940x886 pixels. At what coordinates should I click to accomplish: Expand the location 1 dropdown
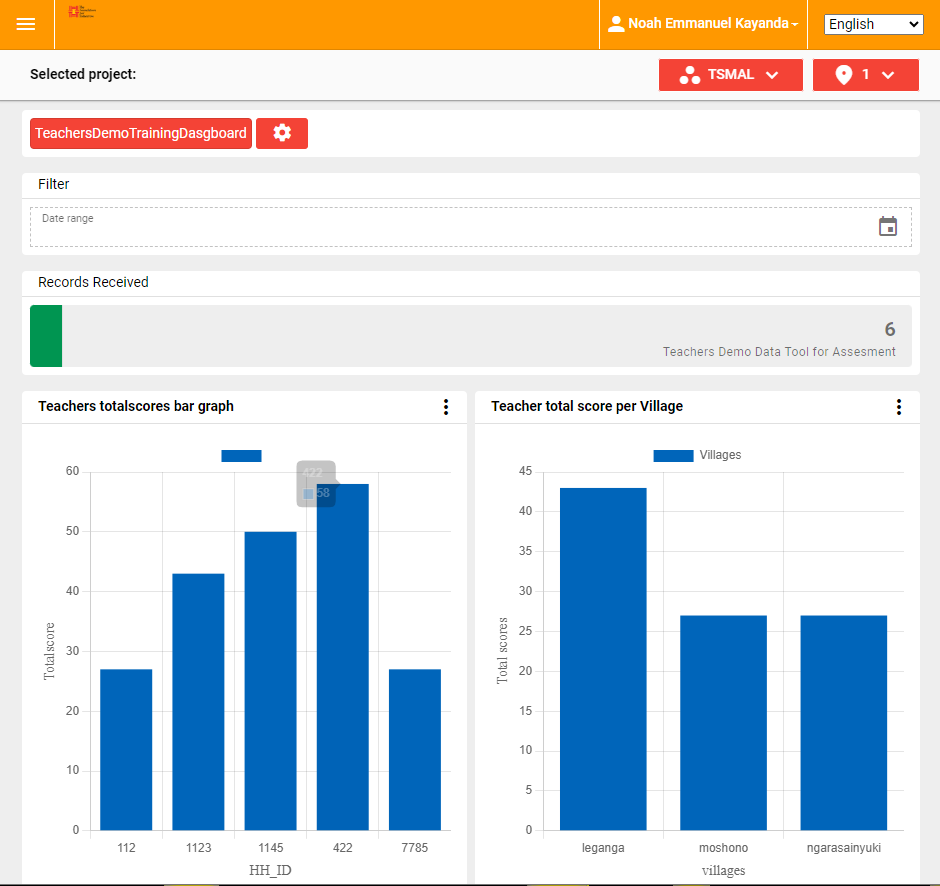[x=865, y=75]
